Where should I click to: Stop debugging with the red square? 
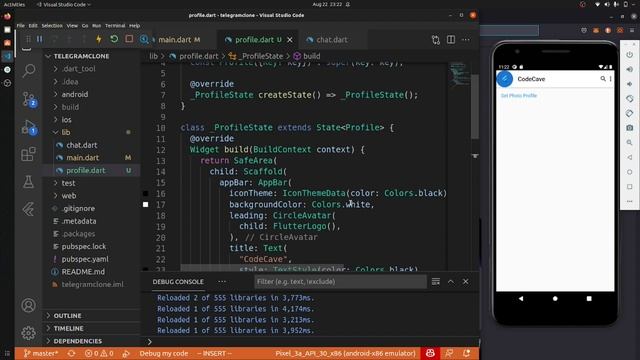tap(129, 39)
